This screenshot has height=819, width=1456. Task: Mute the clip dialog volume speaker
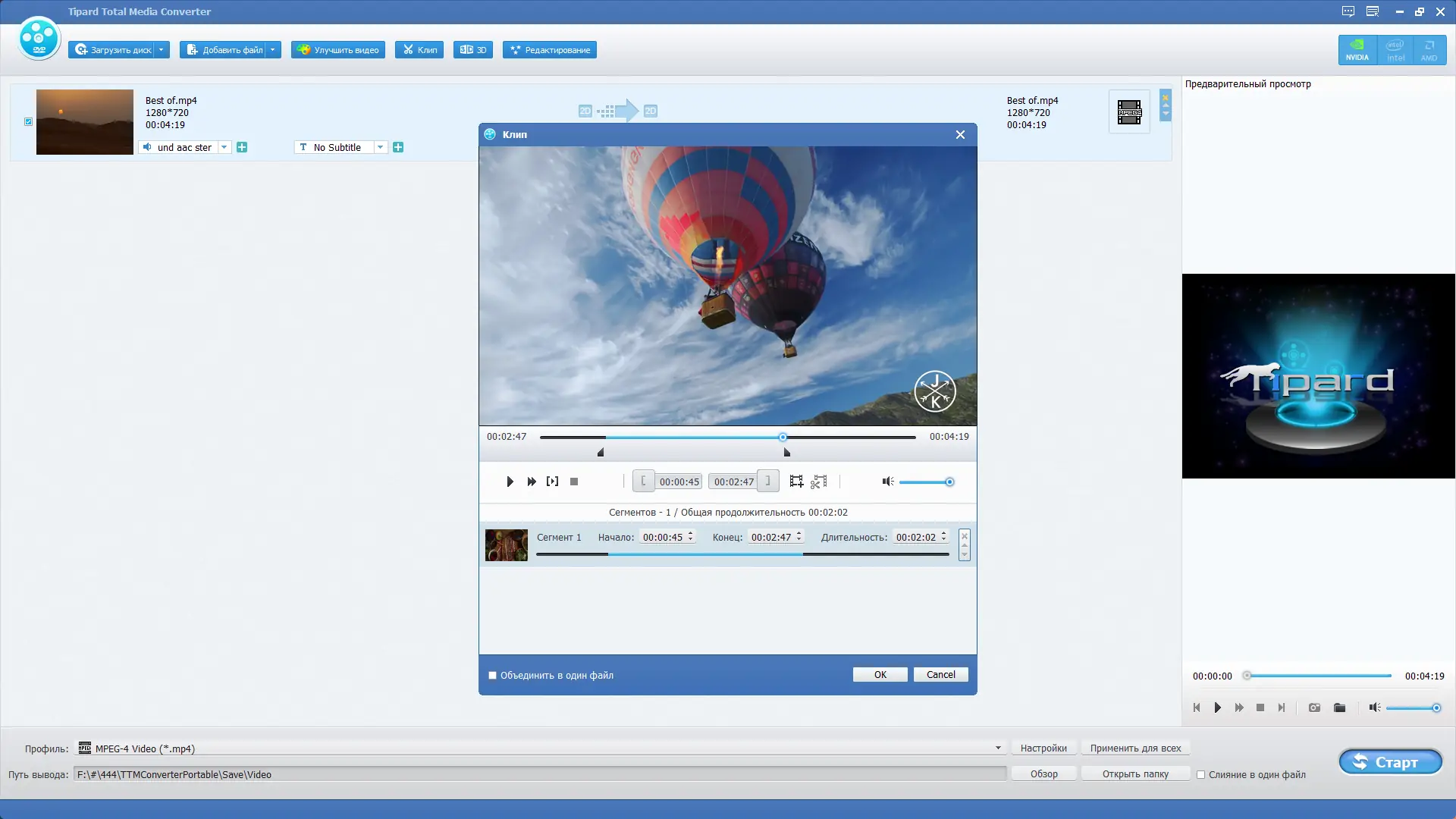click(x=887, y=482)
